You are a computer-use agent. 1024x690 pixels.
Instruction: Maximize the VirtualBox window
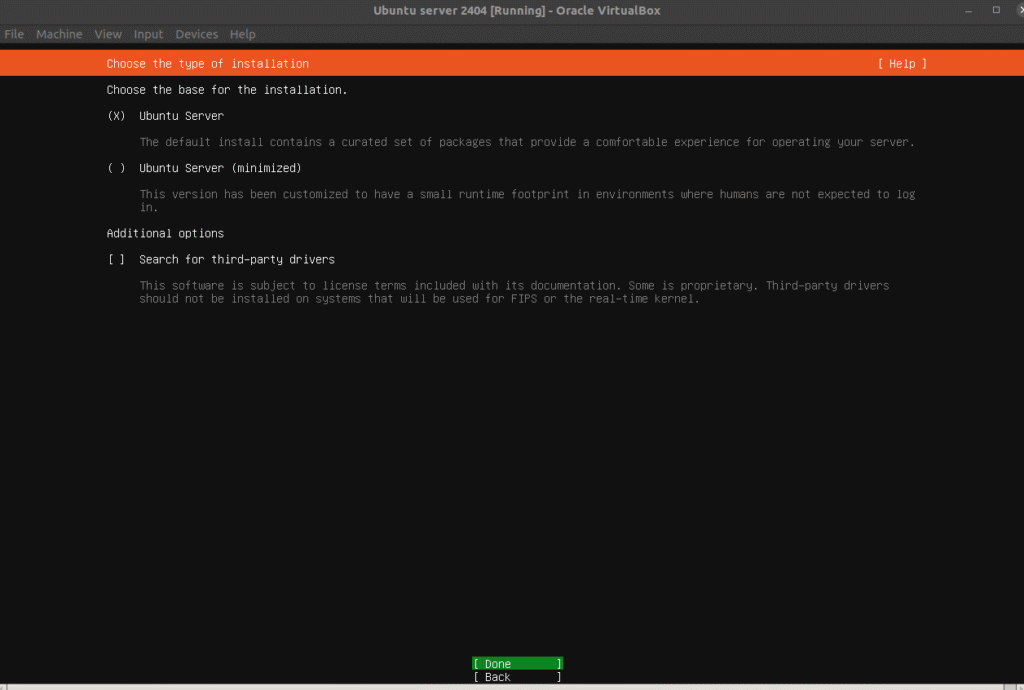(995, 10)
